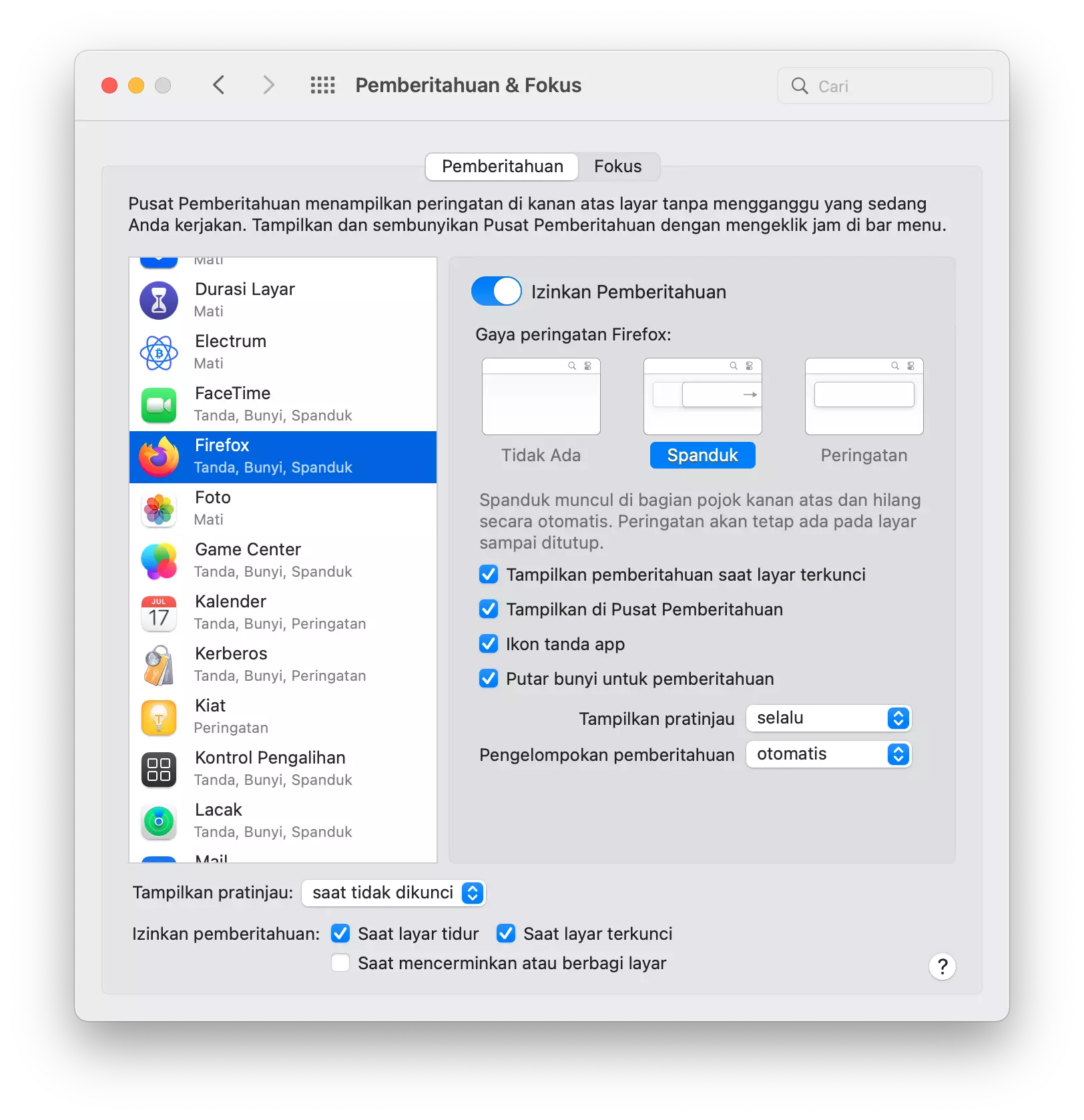Open the Tampilkan pratinjau dropdown set to selalu

click(828, 718)
